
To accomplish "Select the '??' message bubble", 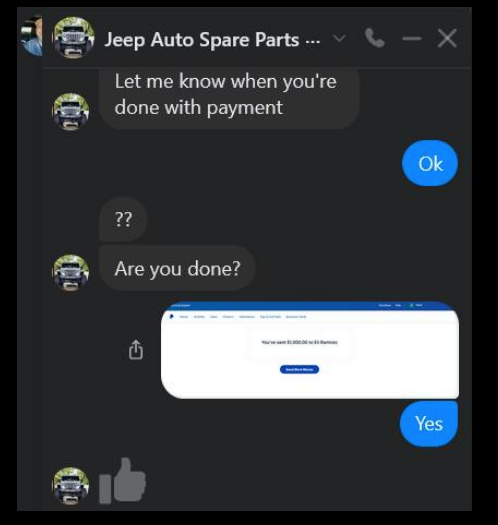I will [123, 219].
